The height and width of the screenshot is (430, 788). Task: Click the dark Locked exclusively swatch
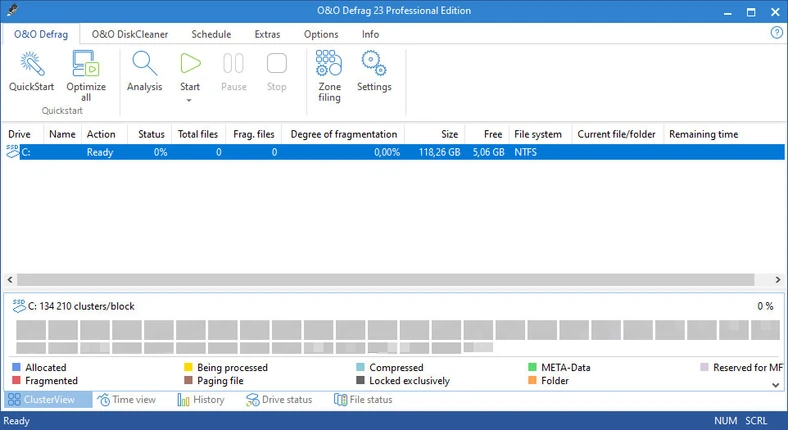point(360,380)
